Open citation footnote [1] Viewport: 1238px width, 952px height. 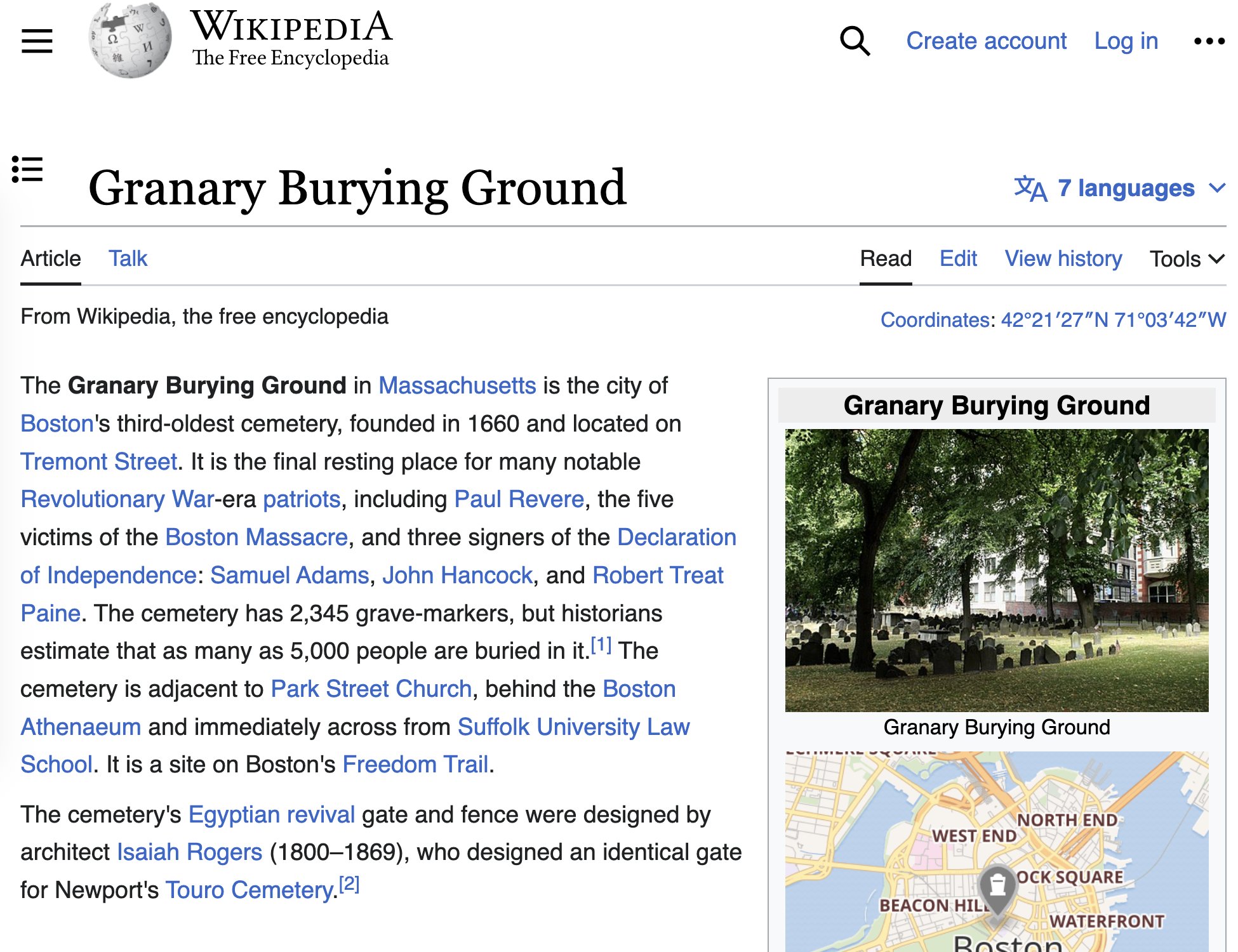pyautogui.click(x=601, y=646)
